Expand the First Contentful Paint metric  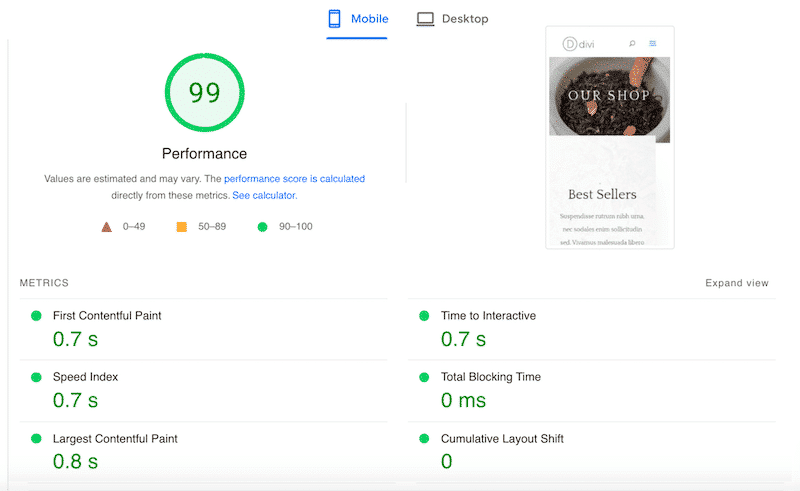[x=107, y=316]
